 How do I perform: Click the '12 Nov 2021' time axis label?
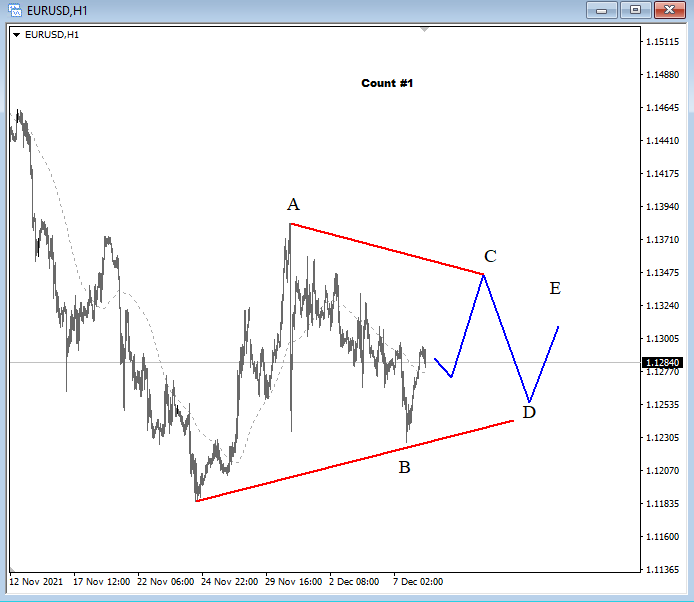(x=36, y=582)
